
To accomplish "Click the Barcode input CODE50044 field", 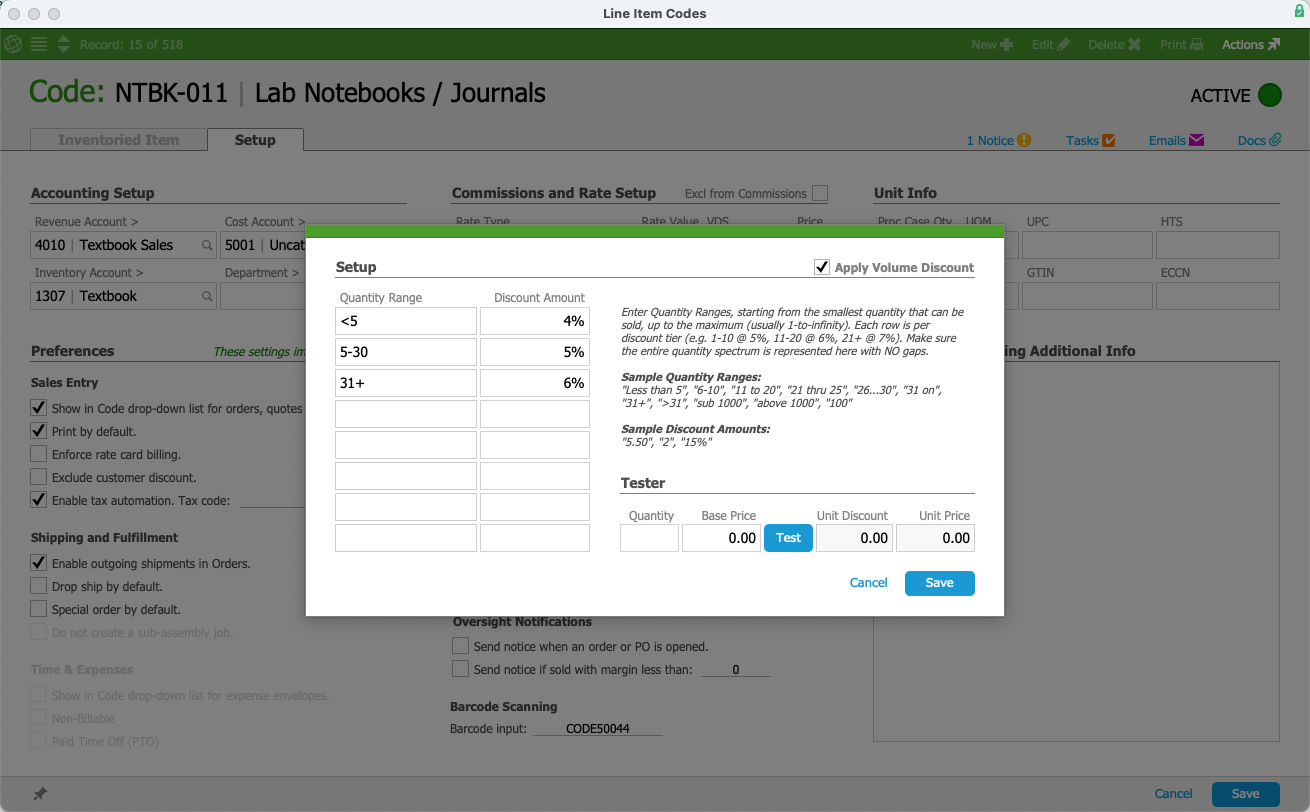I will coord(598,729).
